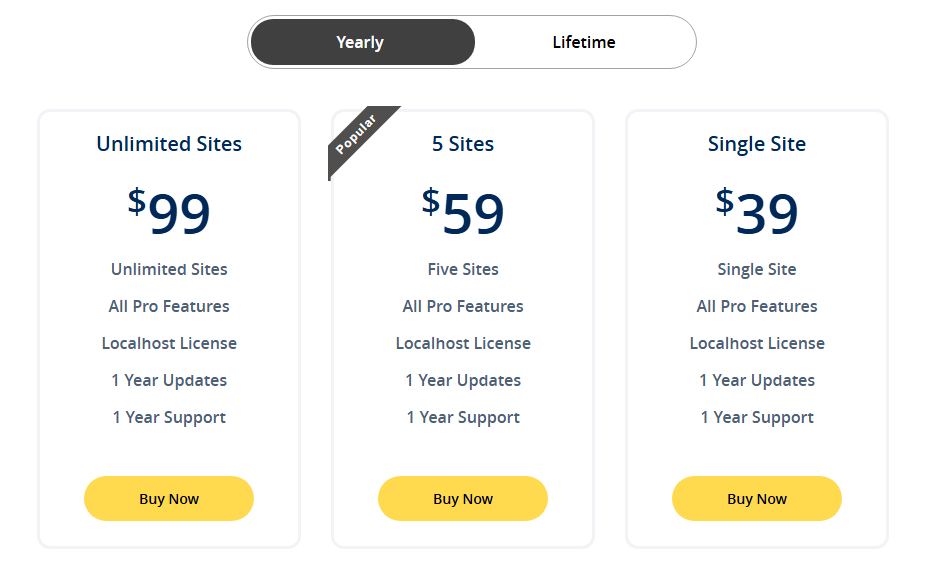Click the Single Site plan heading
This screenshot has height=588, width=928.
756,144
